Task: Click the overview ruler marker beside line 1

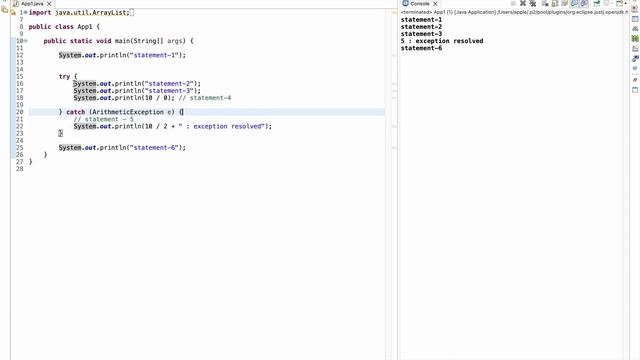Action: pos(394,13)
